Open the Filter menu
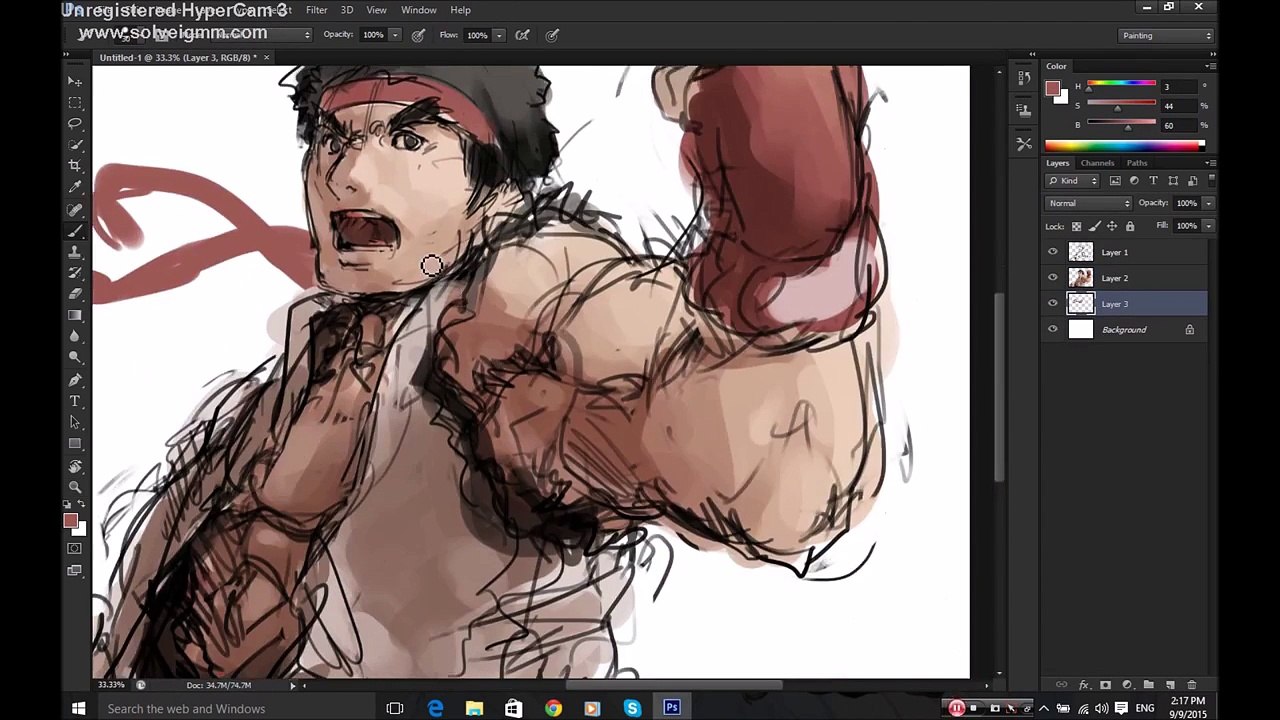Screen dimensions: 1280x720 (x=316, y=10)
